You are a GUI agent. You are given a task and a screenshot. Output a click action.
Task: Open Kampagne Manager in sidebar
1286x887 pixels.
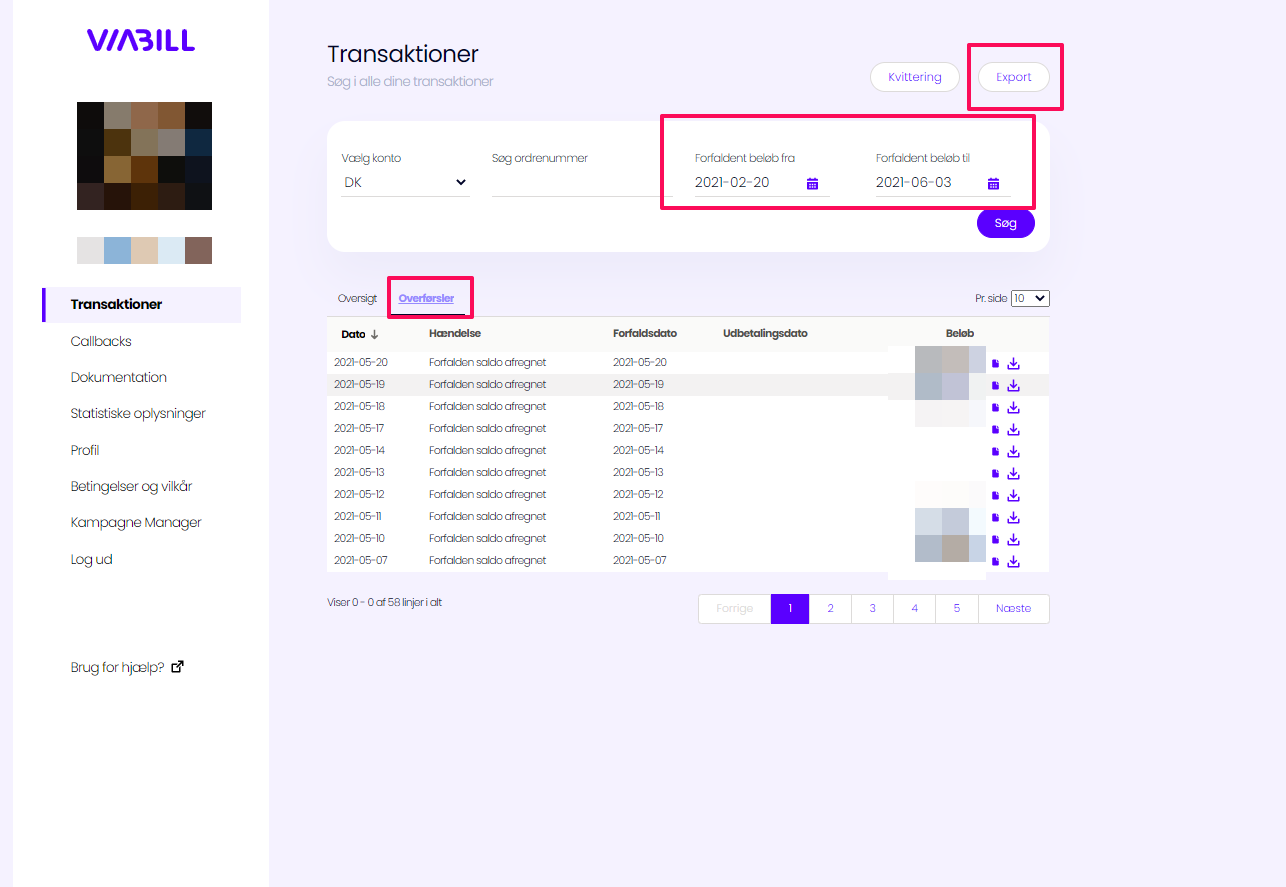coord(136,522)
